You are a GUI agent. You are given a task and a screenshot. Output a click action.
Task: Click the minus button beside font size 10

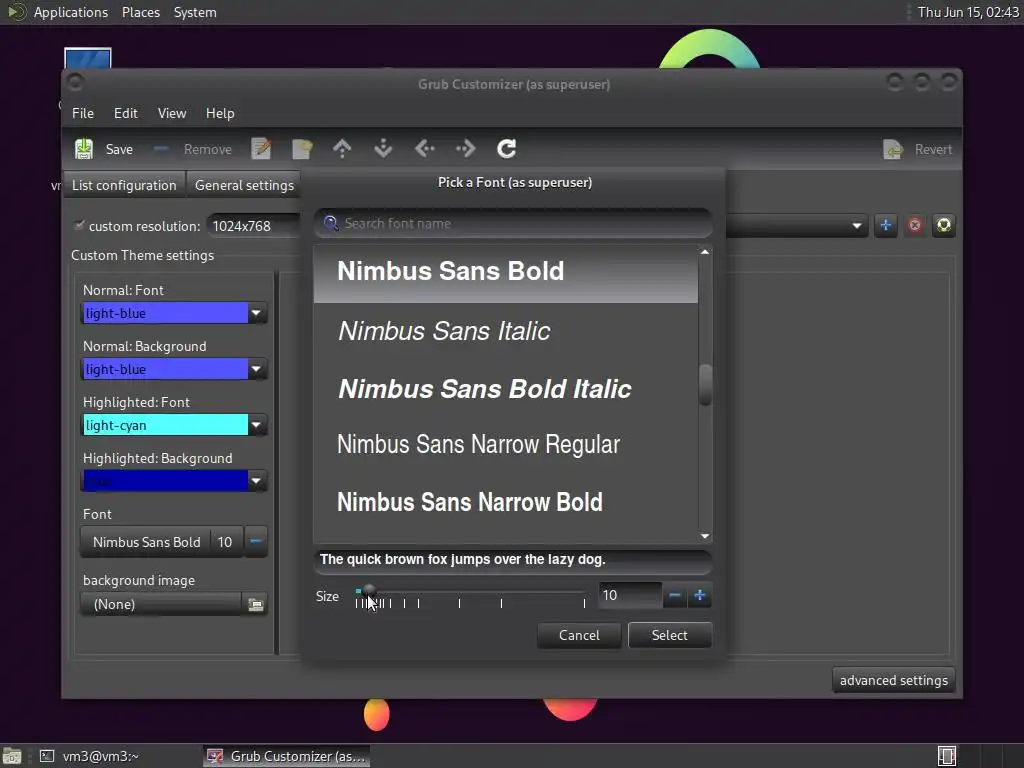coord(256,541)
